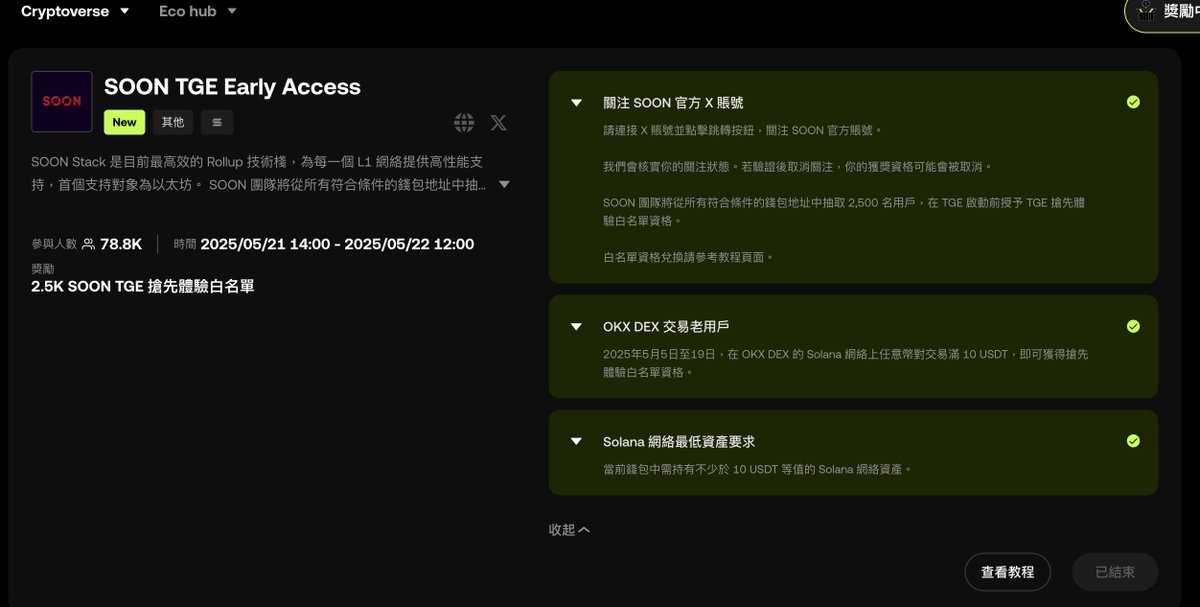Image resolution: width=1200 pixels, height=607 pixels.
Task: Click the gift icon in the 獎勵中 button
Action: tap(1146, 11)
